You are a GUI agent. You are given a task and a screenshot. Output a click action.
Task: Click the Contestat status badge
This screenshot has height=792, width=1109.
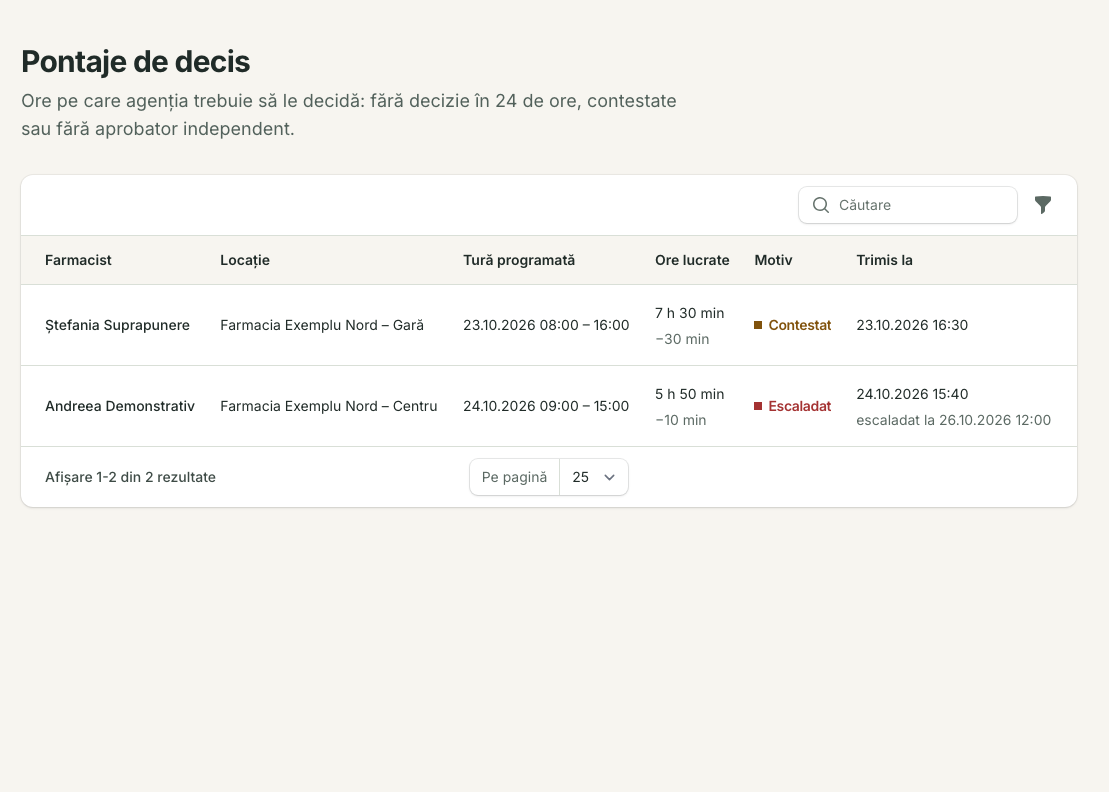click(x=793, y=325)
